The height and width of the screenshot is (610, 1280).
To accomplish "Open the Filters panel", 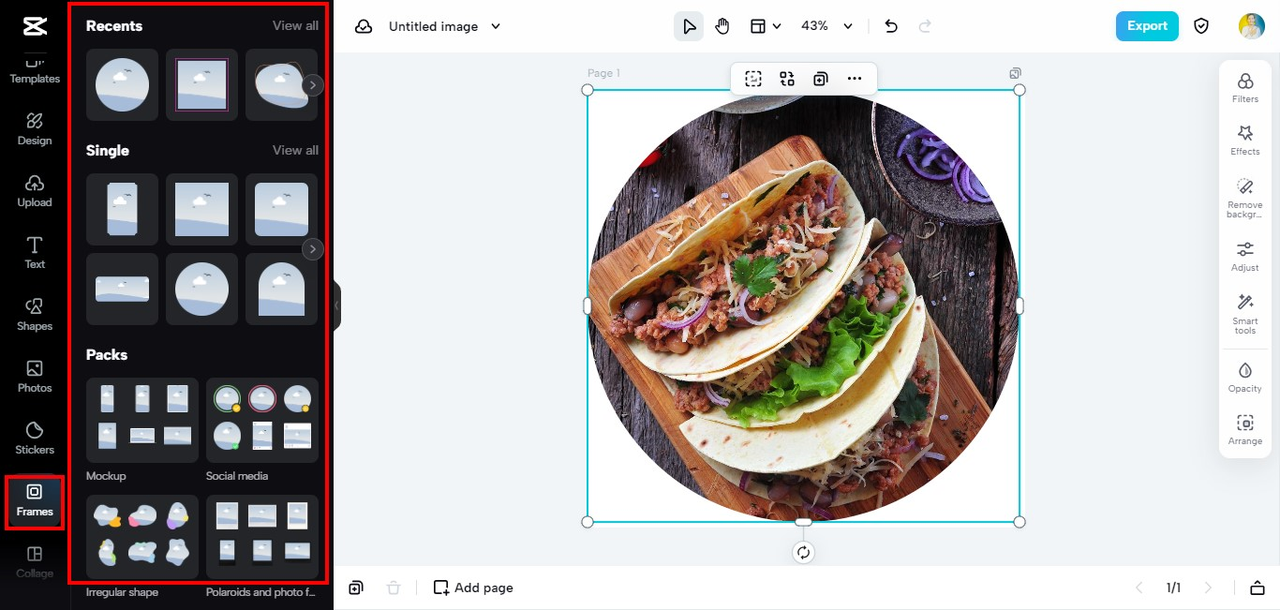I will tap(1245, 88).
